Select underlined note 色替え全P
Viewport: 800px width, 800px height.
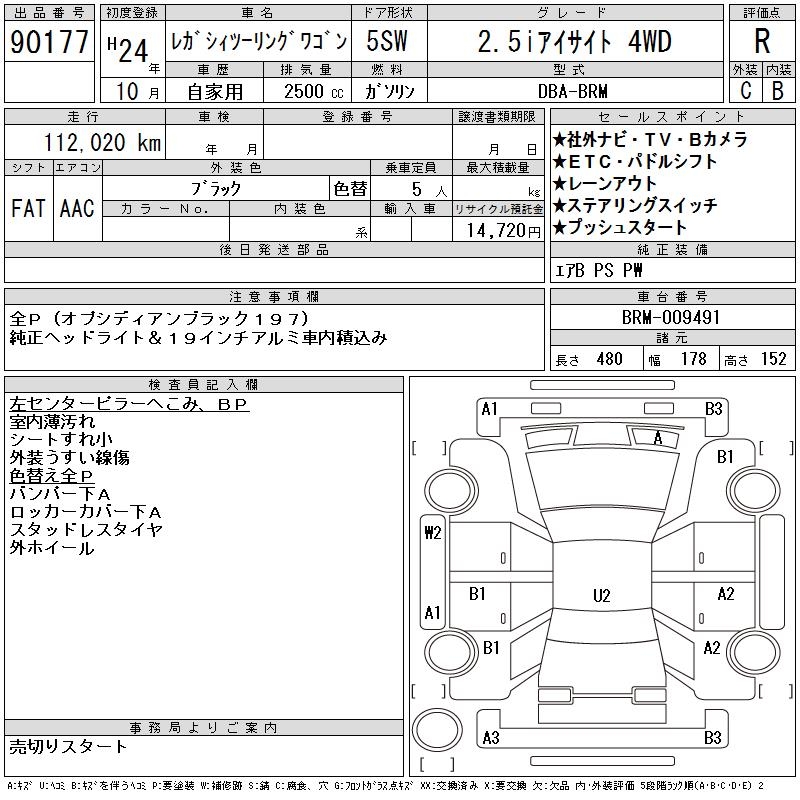click(52, 476)
